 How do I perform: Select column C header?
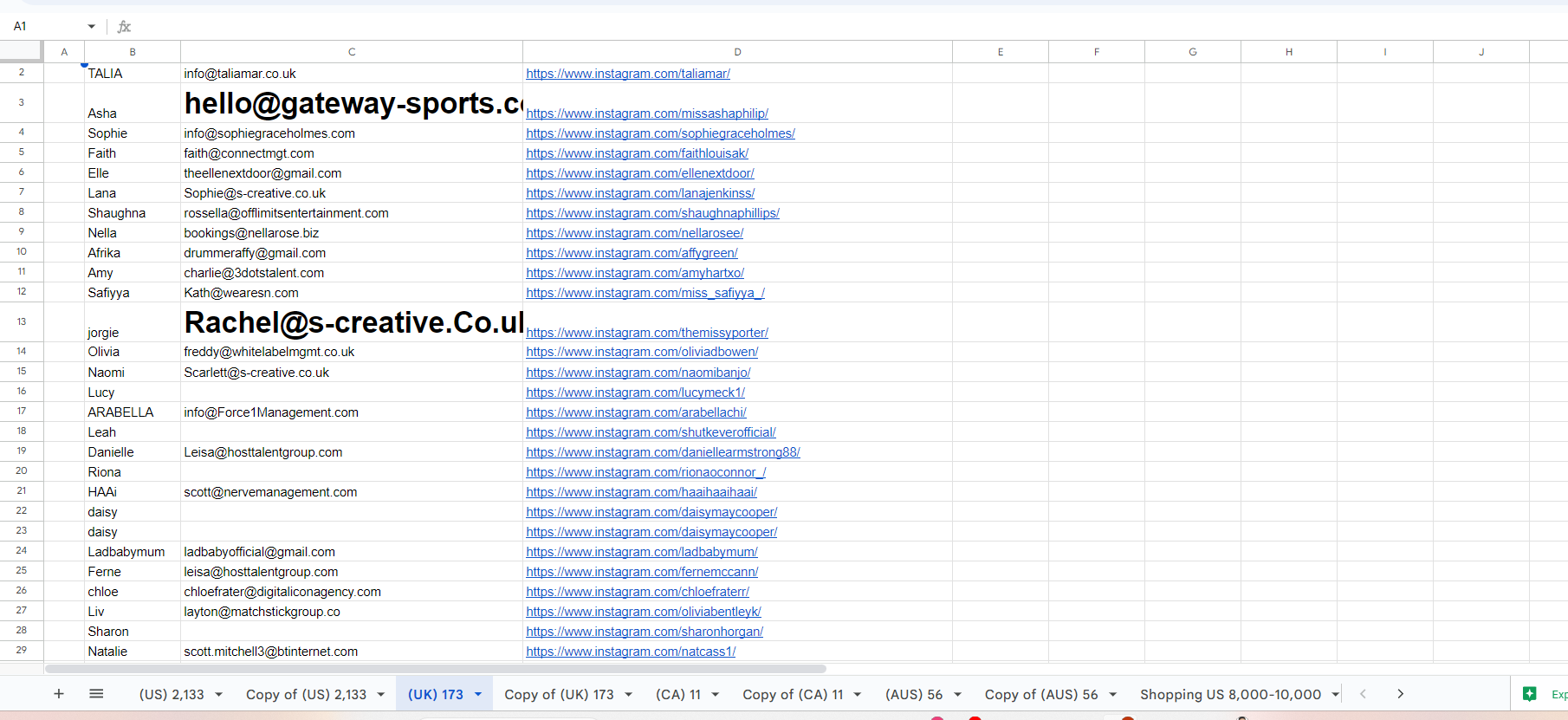352,52
